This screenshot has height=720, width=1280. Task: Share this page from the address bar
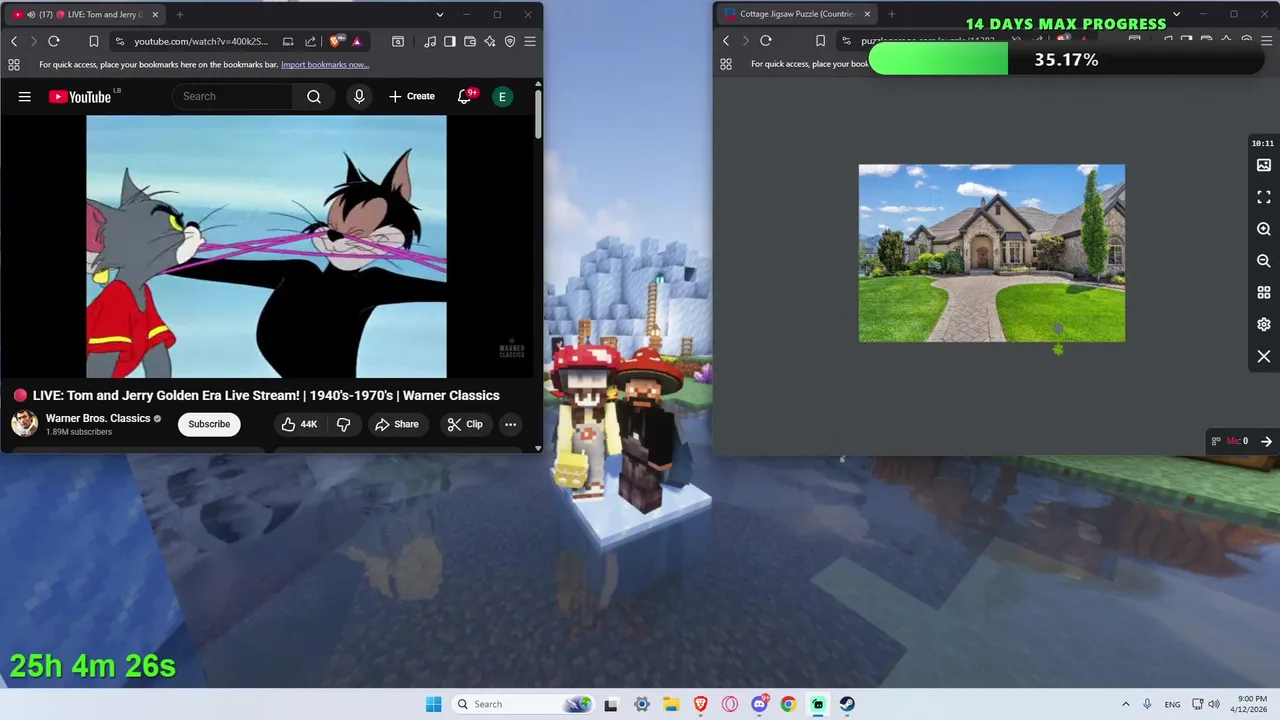click(x=310, y=41)
